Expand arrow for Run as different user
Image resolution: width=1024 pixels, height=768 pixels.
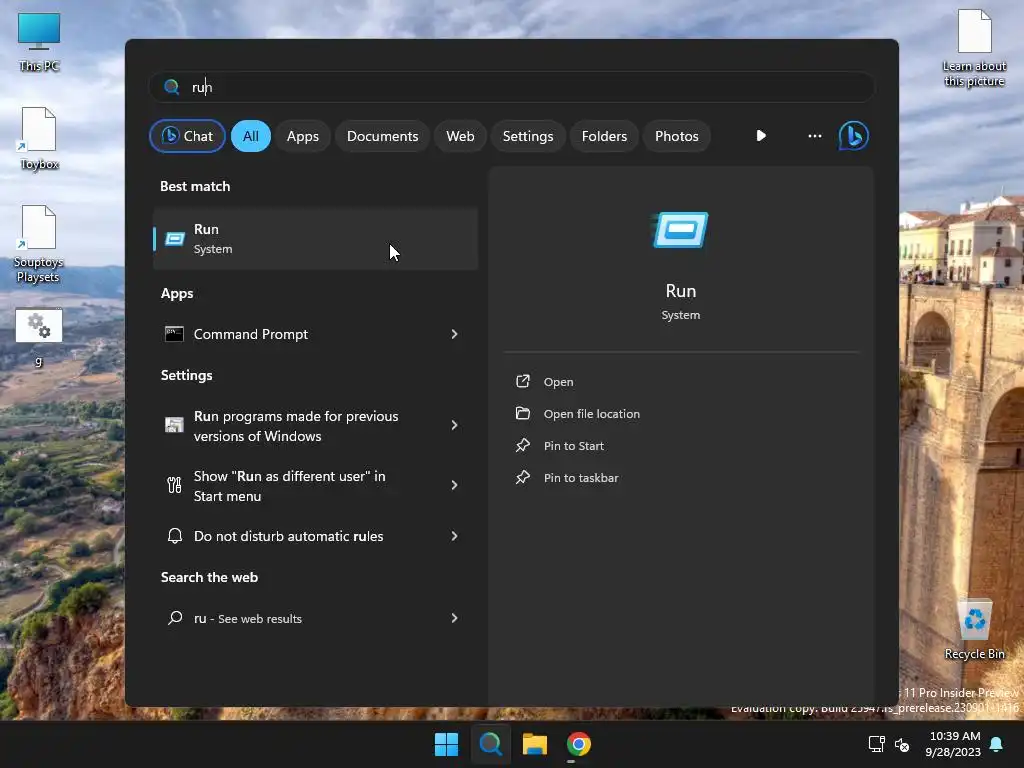click(x=455, y=485)
